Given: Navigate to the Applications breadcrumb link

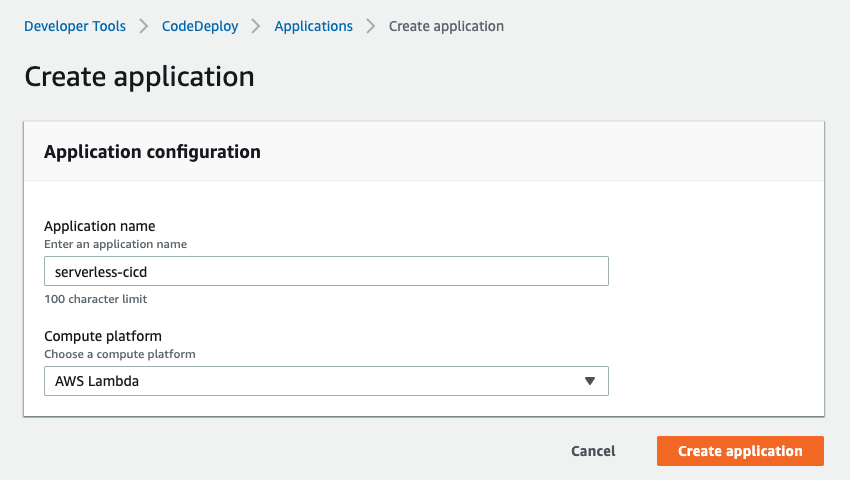Looking at the screenshot, I should coord(313,26).
